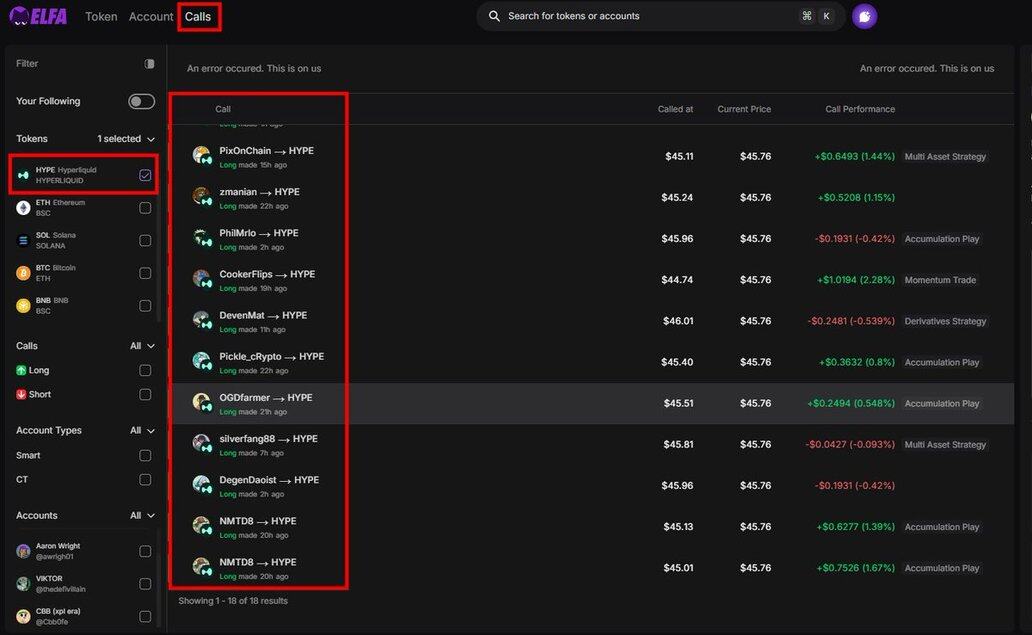Check the Short calls checkbox
This screenshot has height=635, width=1032.
click(x=145, y=394)
